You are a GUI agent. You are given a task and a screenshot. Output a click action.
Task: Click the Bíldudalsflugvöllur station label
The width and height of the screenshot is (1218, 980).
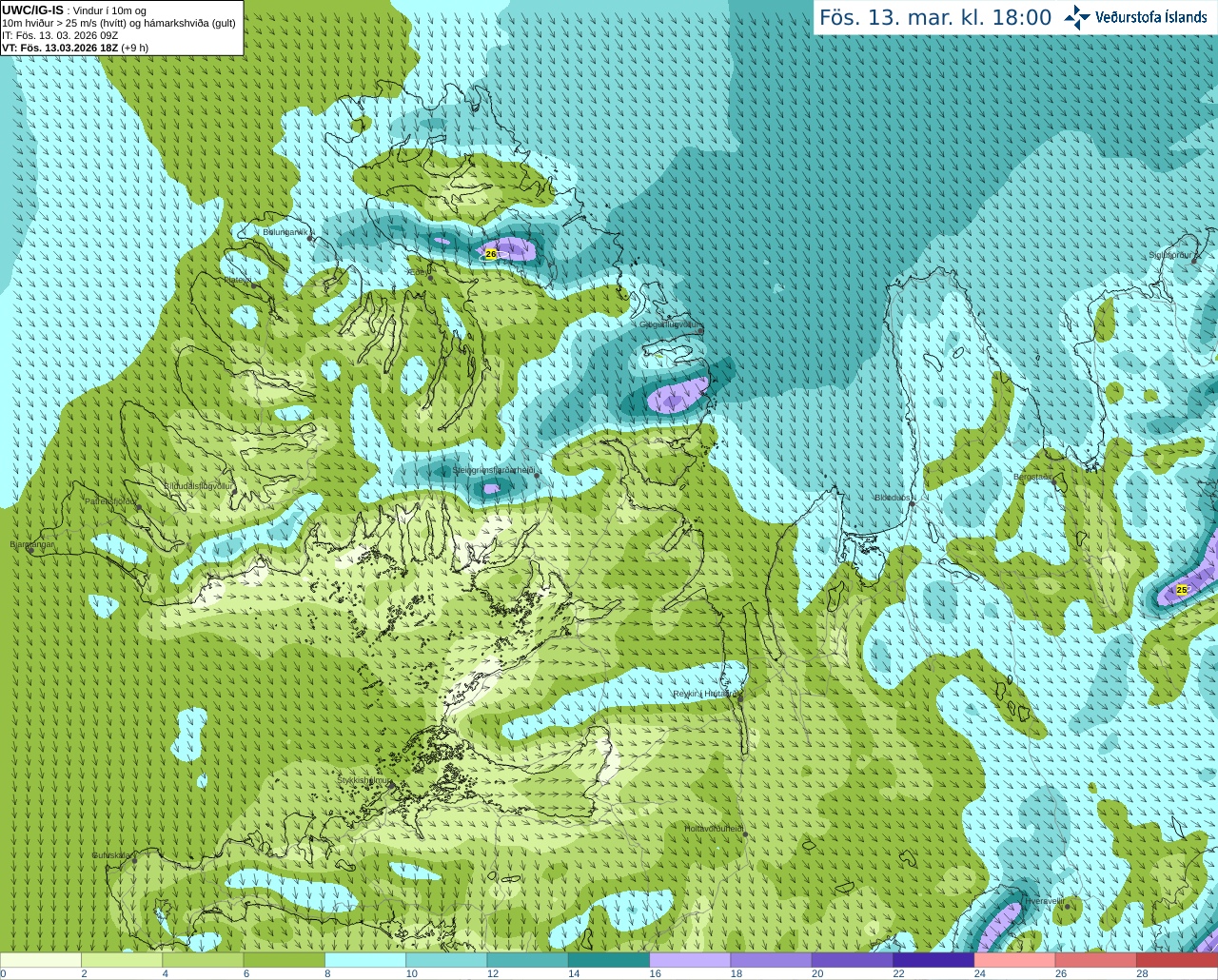[x=199, y=485]
